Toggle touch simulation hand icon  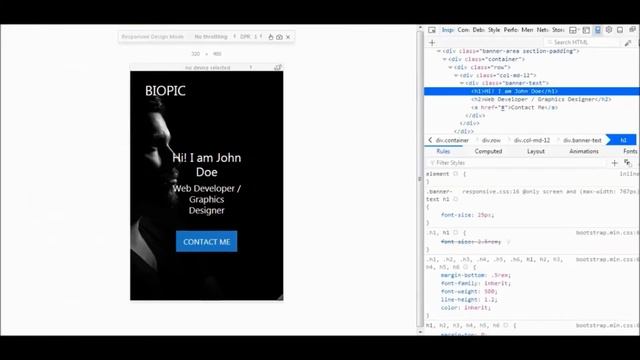(271, 37)
